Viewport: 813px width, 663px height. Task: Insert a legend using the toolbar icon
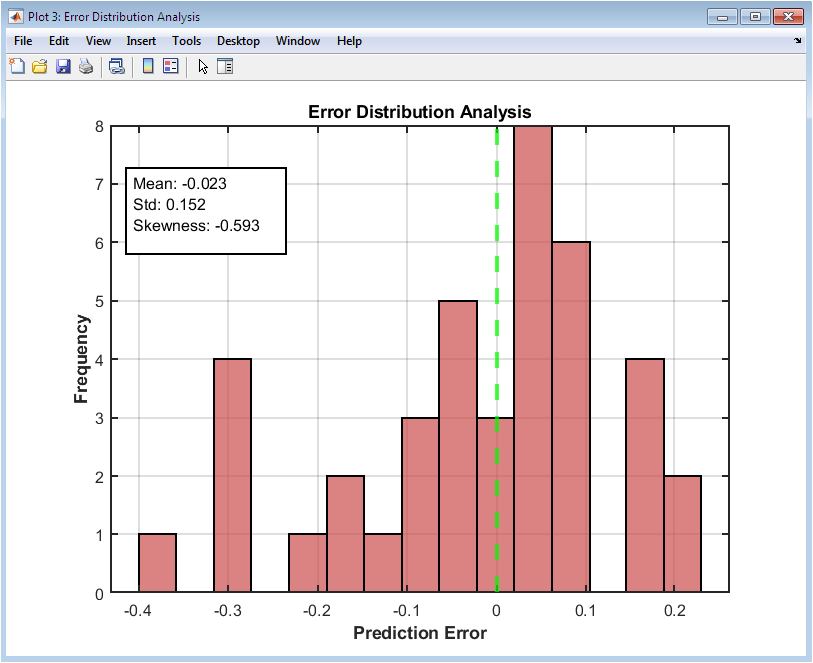tap(171, 66)
